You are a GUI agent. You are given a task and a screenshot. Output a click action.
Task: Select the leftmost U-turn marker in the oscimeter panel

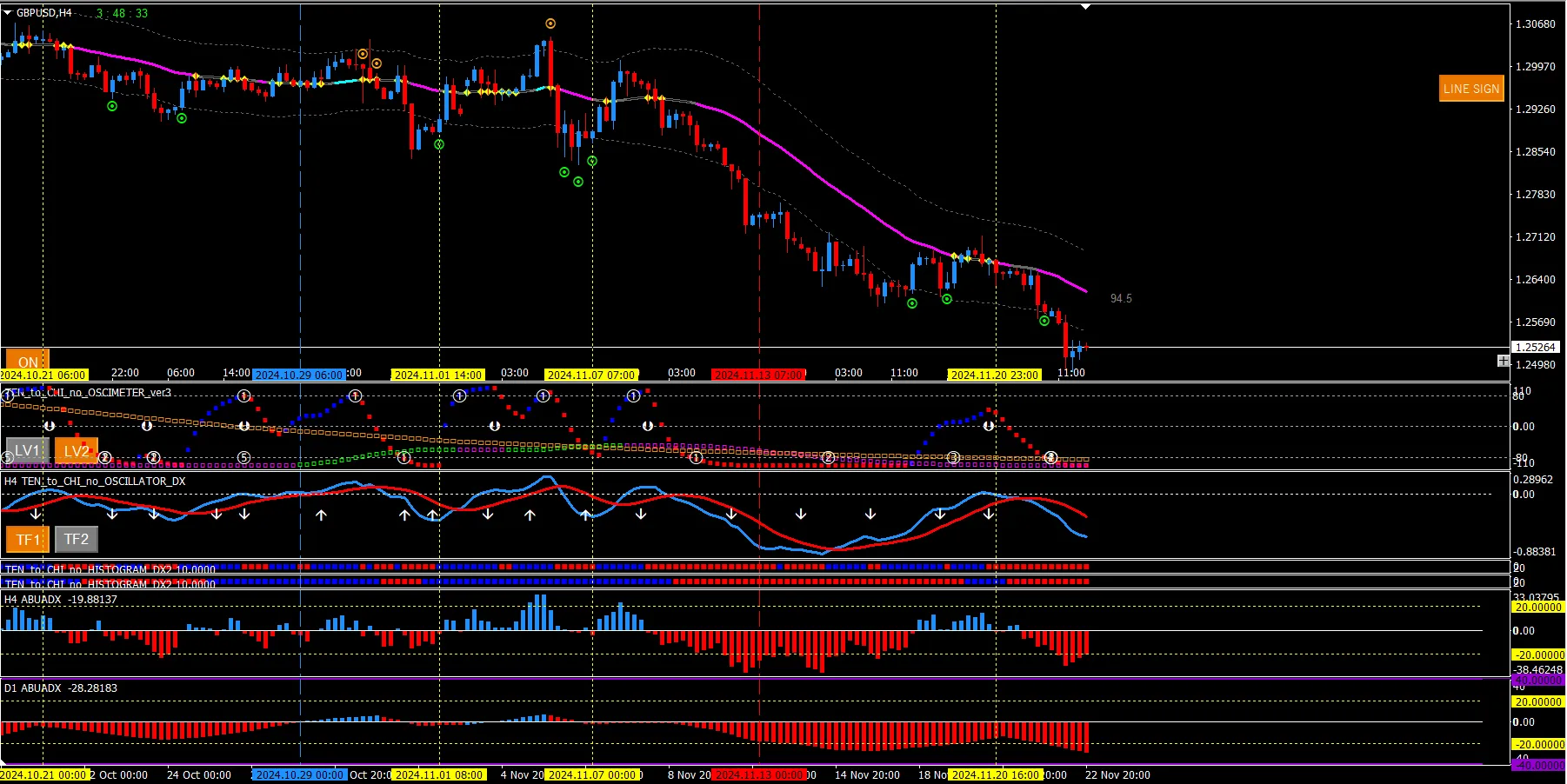tap(50, 426)
